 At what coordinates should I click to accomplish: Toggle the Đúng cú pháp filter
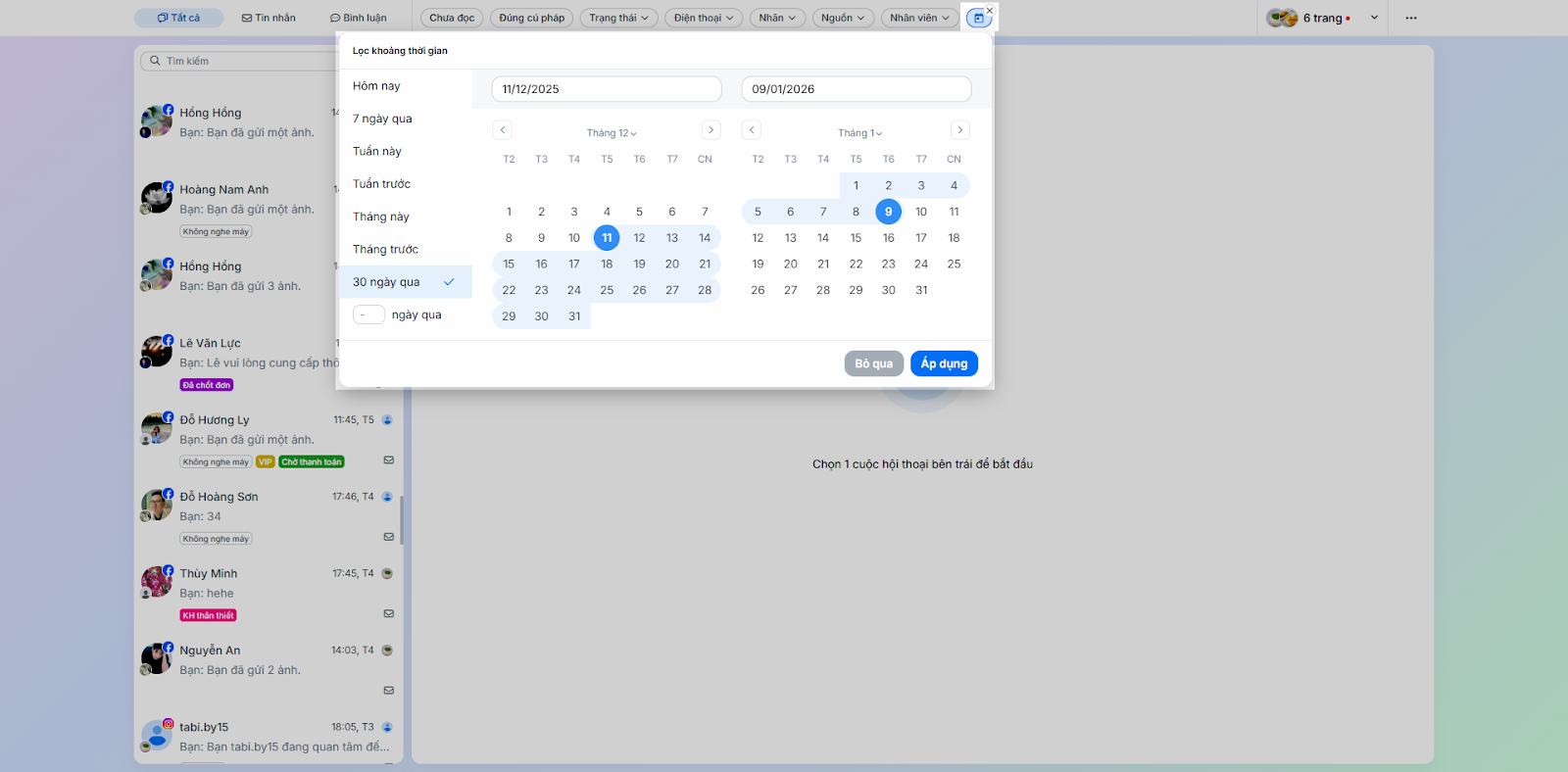pyautogui.click(x=532, y=18)
